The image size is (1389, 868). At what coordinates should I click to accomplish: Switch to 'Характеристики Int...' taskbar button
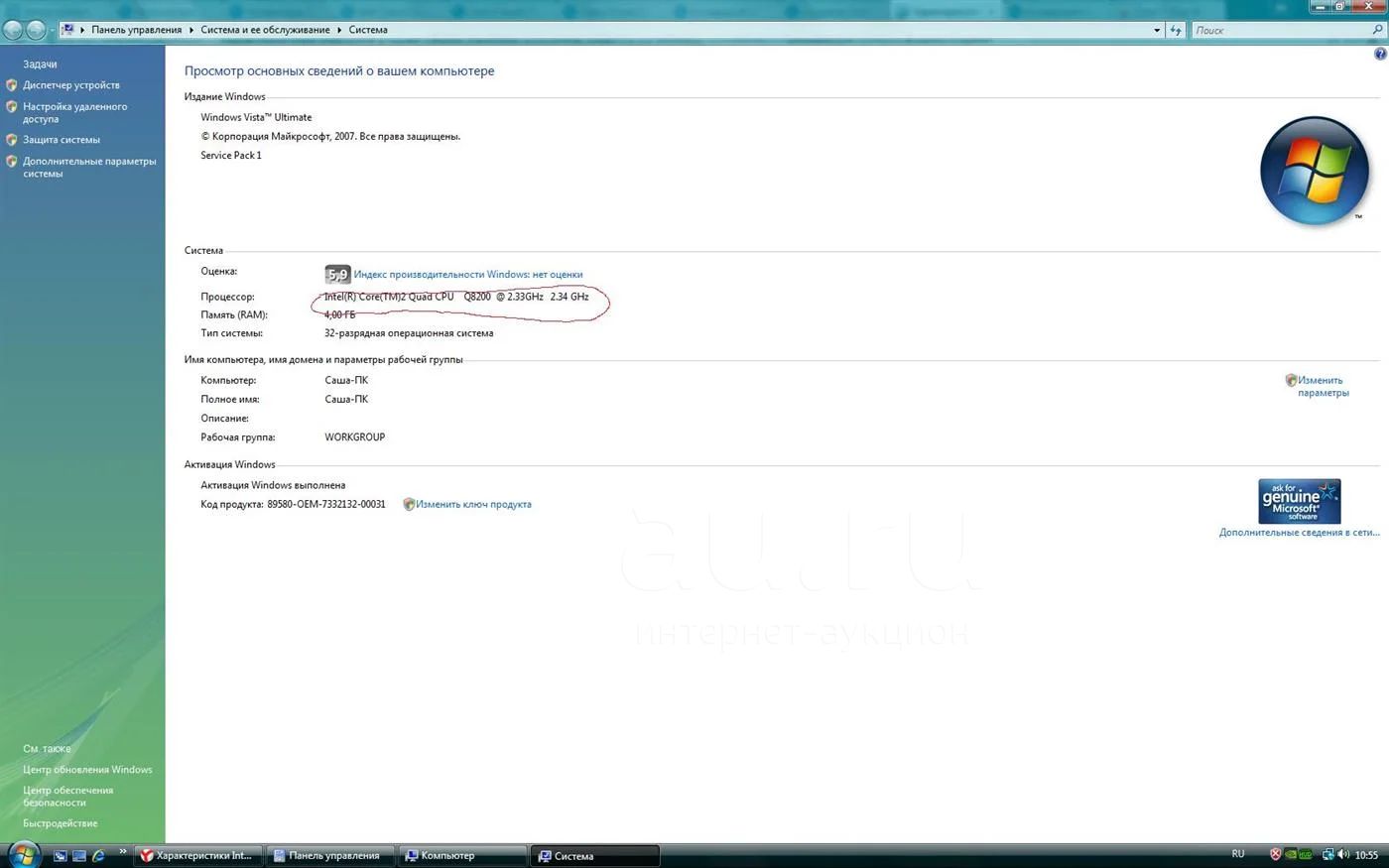pos(197,855)
